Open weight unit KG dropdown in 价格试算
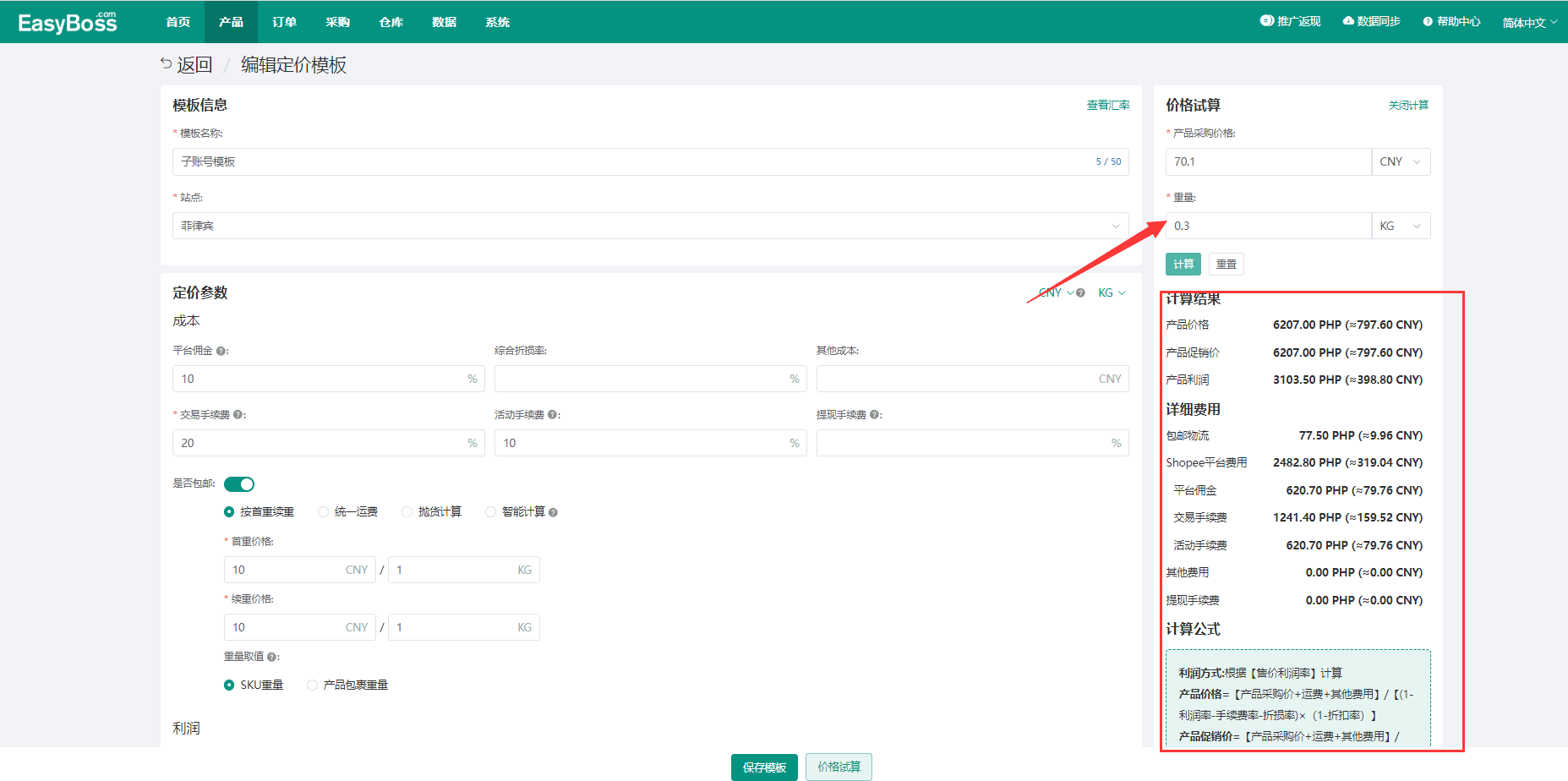Screen dimensions: 1568x781 point(1401,227)
